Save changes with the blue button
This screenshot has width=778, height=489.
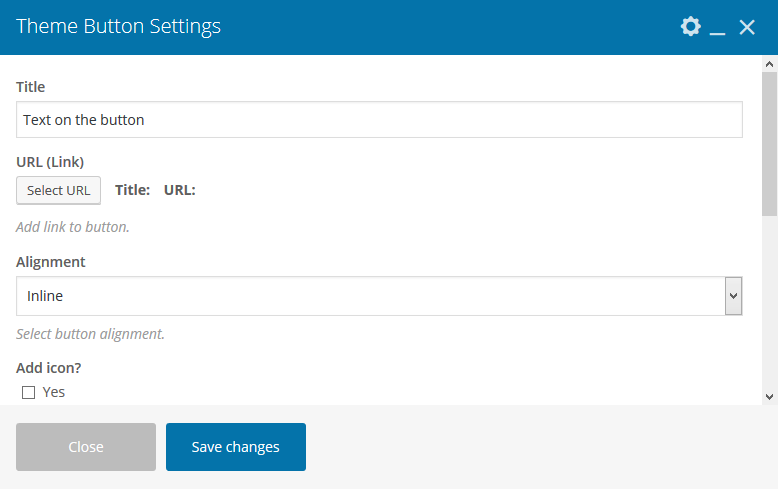(236, 447)
